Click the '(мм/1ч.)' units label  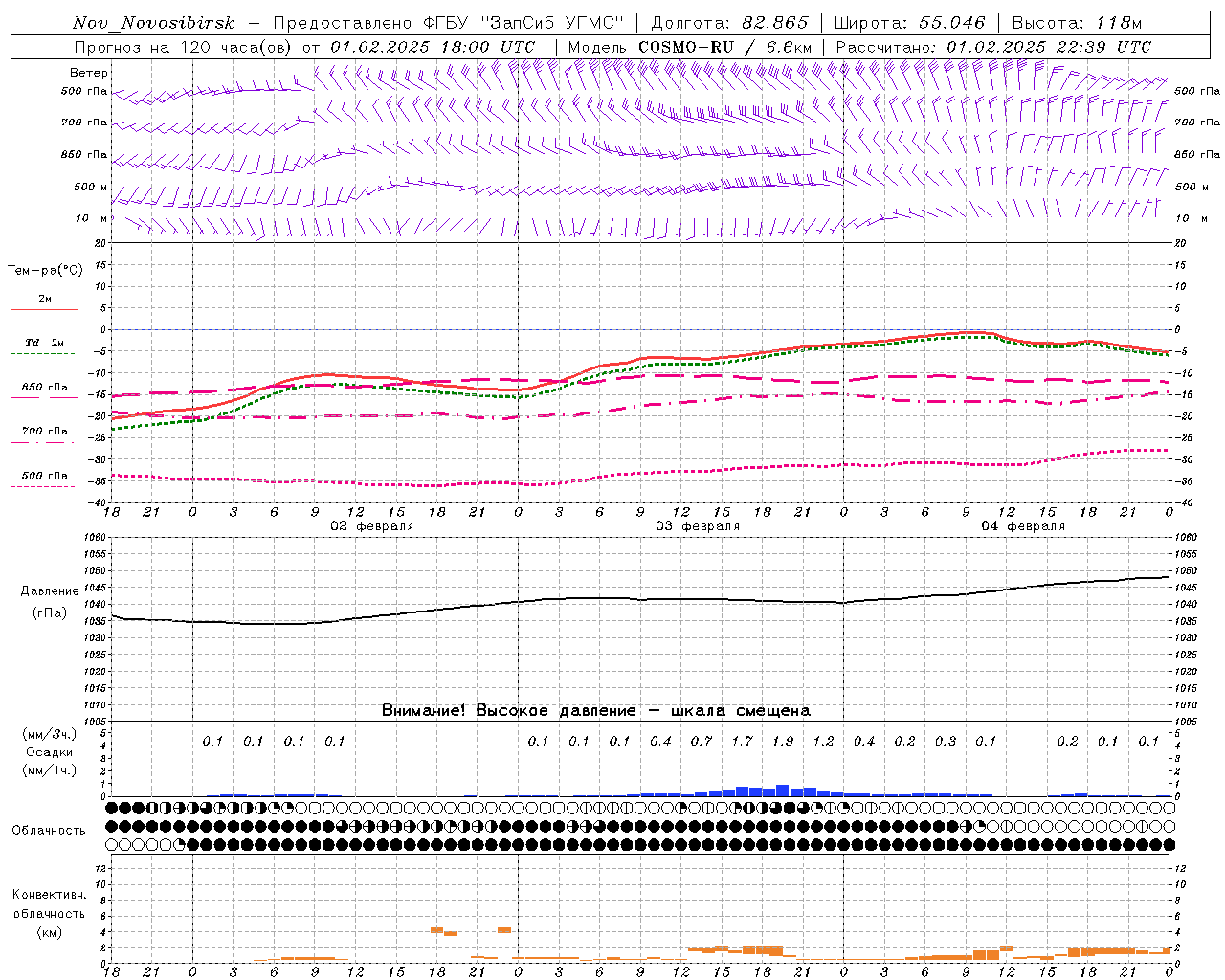point(50,770)
